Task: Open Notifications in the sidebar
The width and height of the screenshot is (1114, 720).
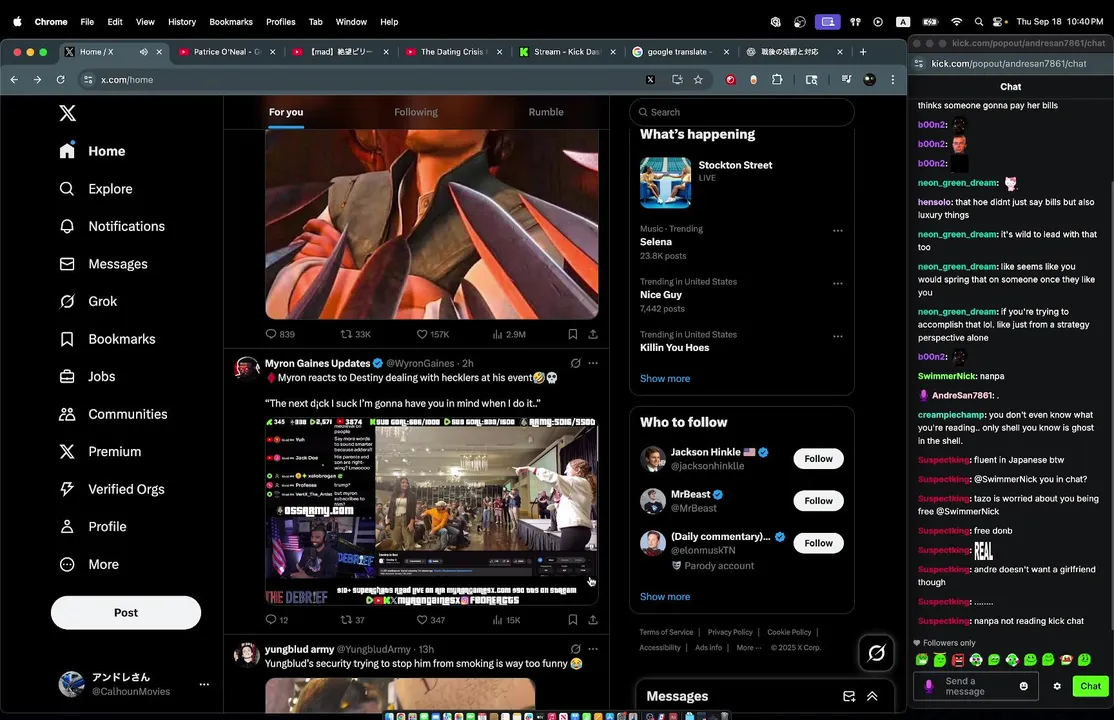Action: pos(112,226)
